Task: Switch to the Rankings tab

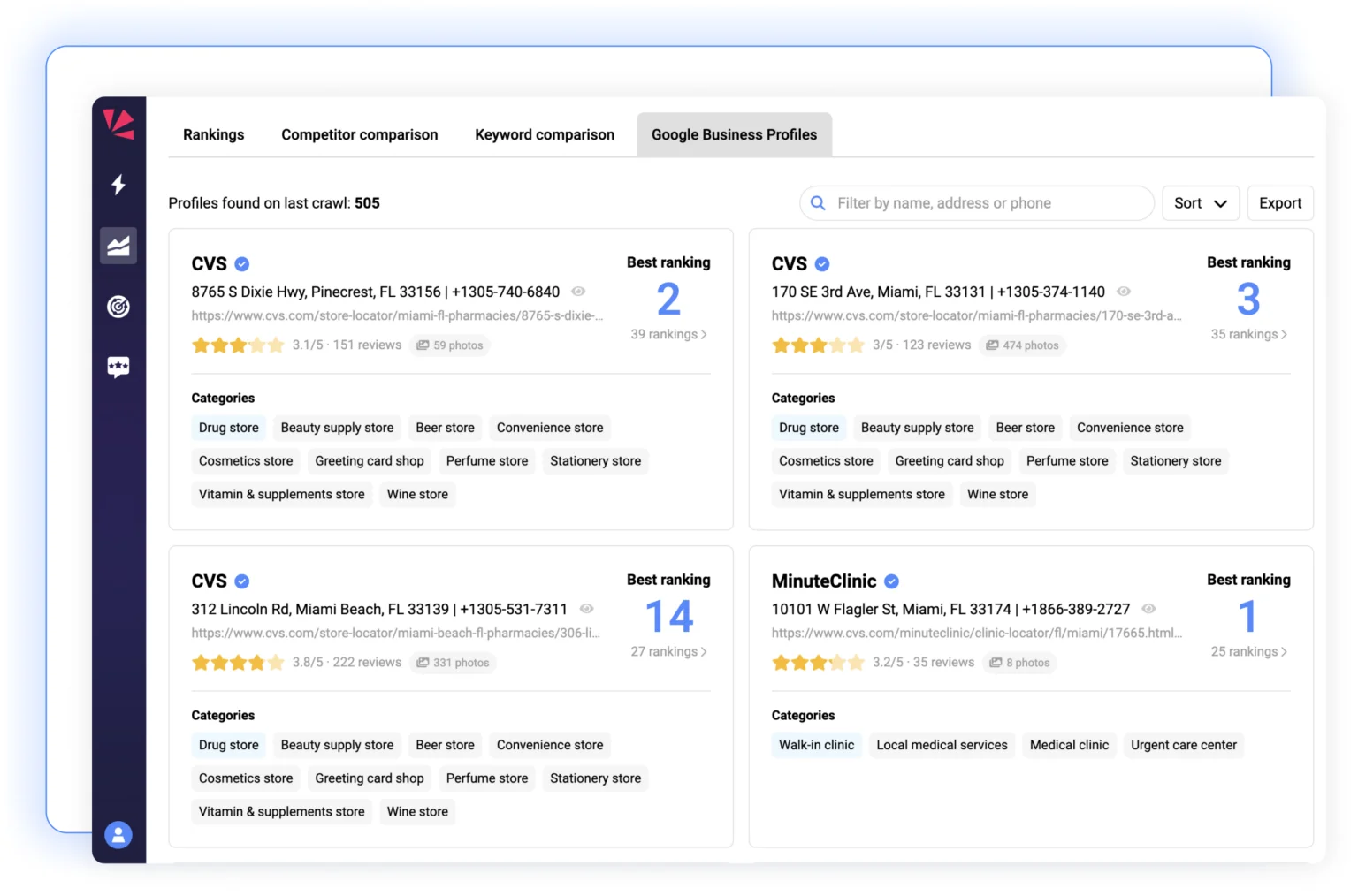Action: [214, 134]
